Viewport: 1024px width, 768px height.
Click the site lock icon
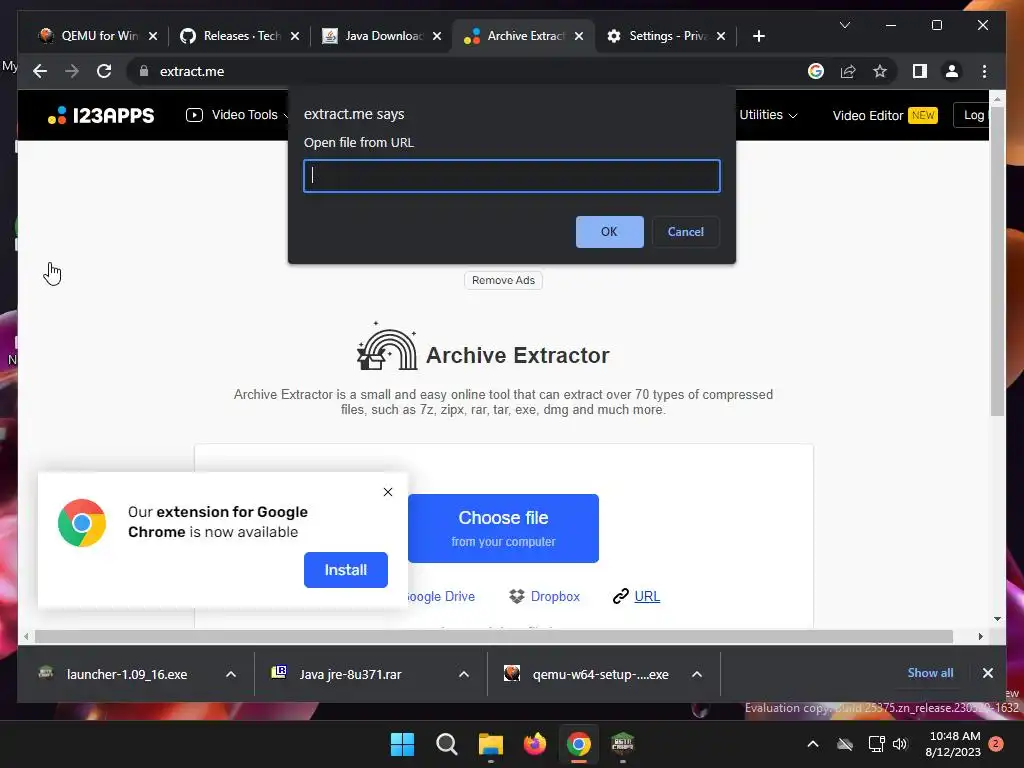point(144,71)
